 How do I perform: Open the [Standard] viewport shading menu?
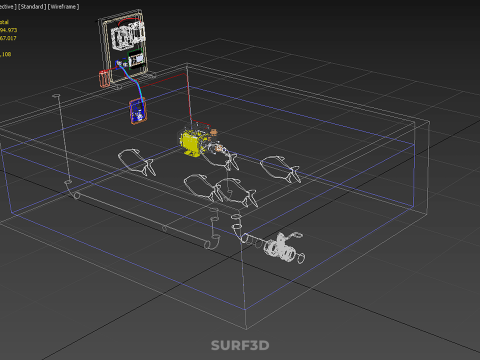pyautogui.click(x=32, y=7)
